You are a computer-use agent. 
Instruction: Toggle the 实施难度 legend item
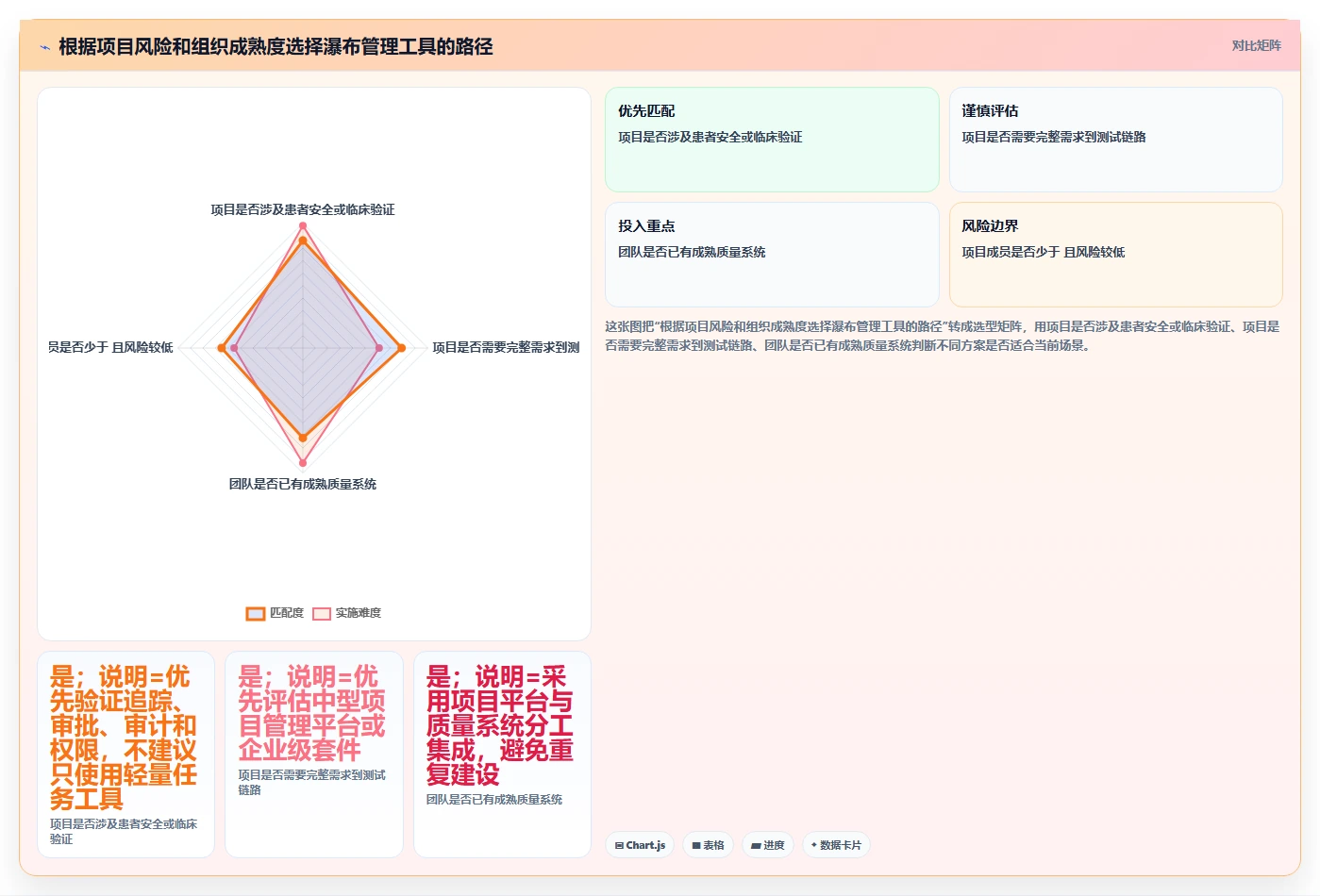click(x=347, y=613)
